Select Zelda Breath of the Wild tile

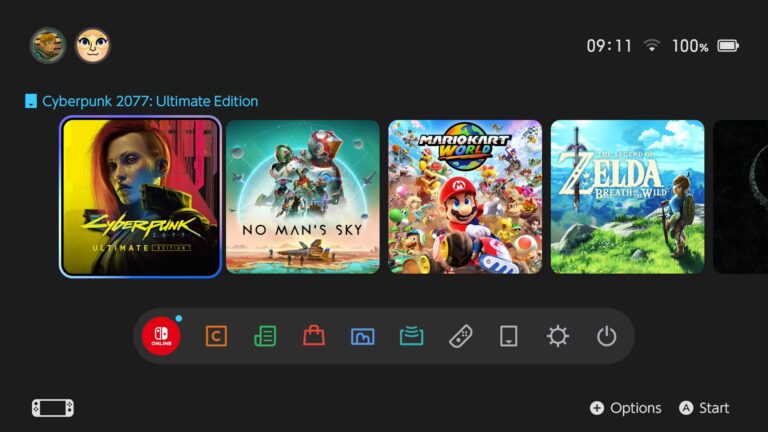[x=627, y=197]
